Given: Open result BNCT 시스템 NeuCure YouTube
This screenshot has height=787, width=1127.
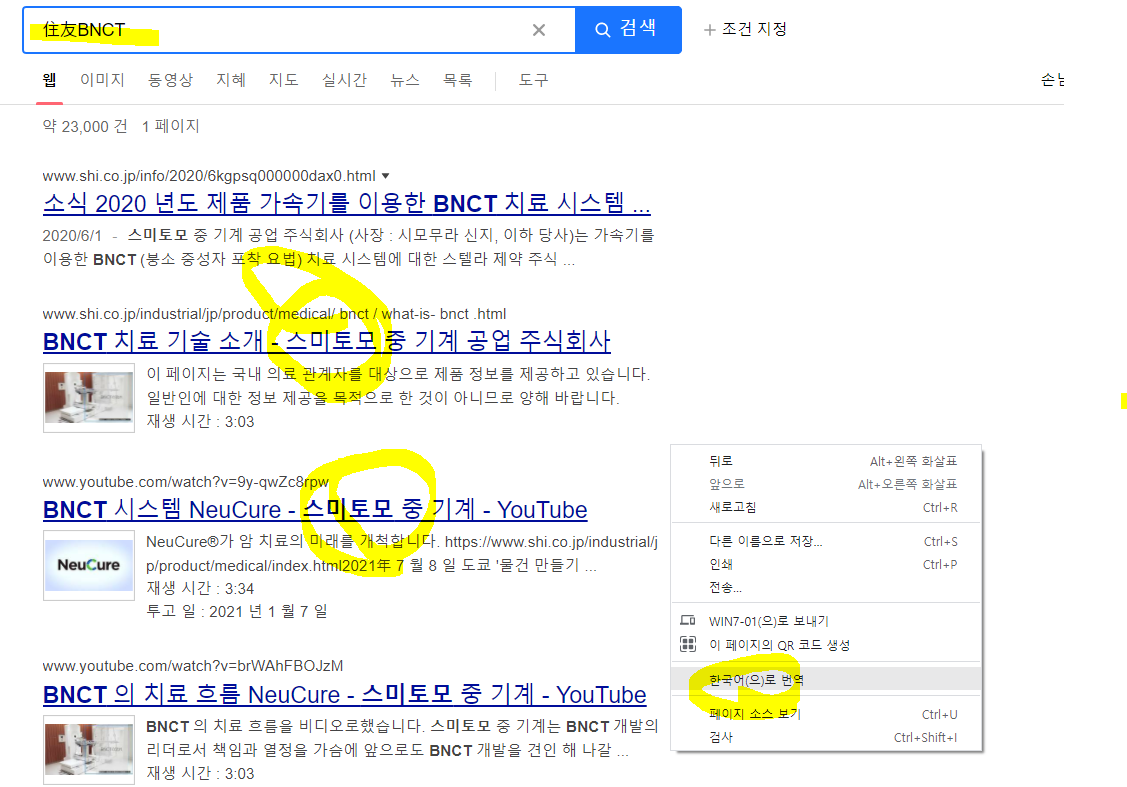Looking at the screenshot, I should point(315,510).
